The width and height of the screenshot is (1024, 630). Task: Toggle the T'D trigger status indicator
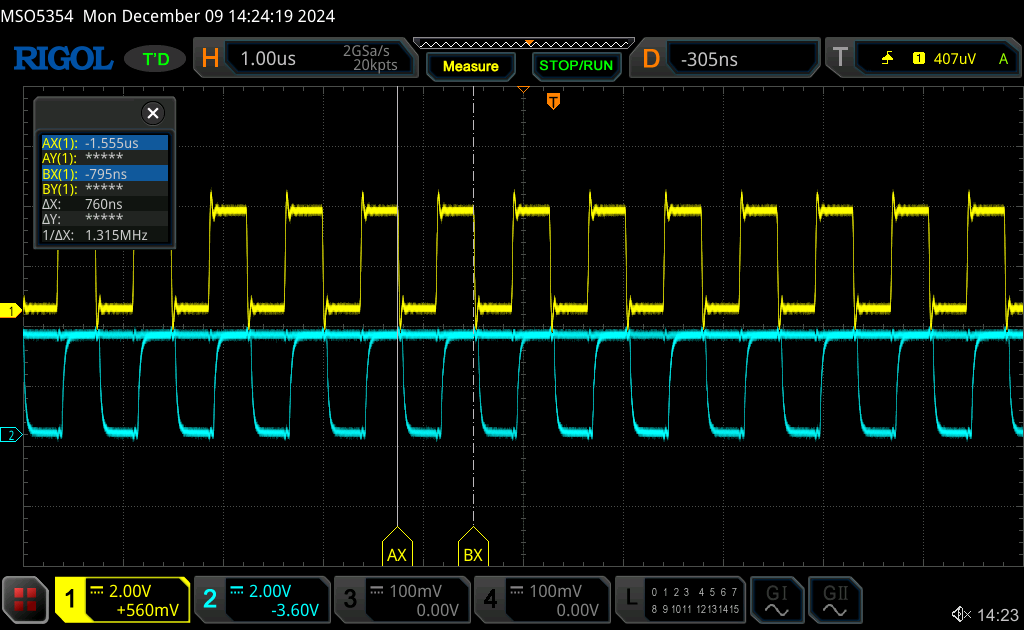point(154,58)
